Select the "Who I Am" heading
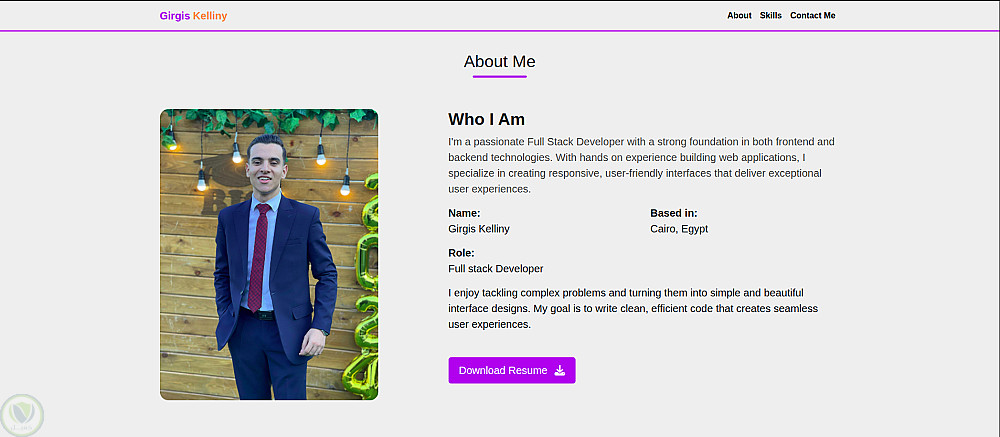This screenshot has width=1000, height=437. (x=486, y=120)
